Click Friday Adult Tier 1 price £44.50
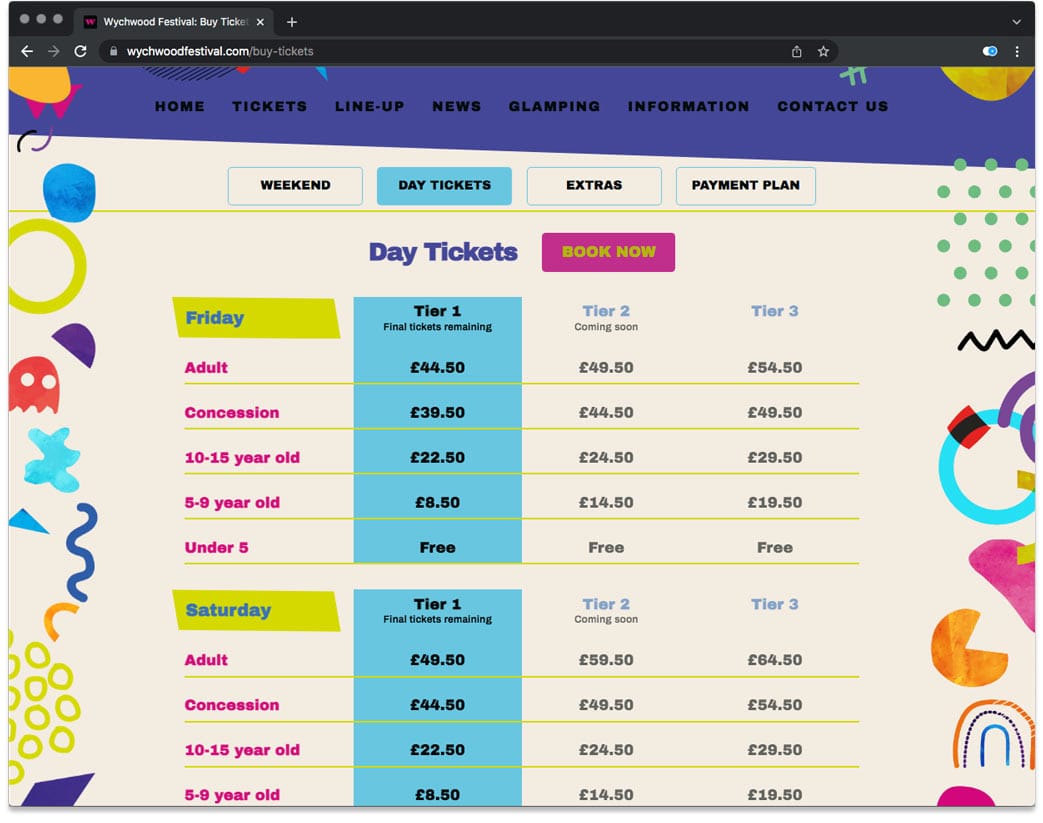1043x823 pixels. pos(438,368)
